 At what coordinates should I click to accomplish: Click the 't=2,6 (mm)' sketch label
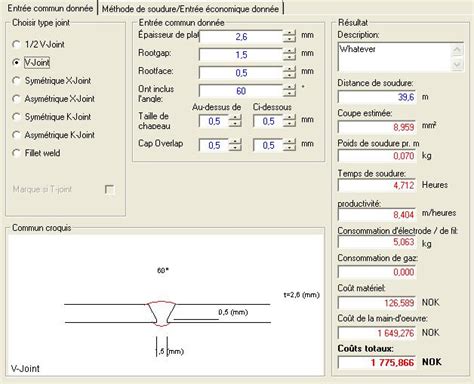301,295
